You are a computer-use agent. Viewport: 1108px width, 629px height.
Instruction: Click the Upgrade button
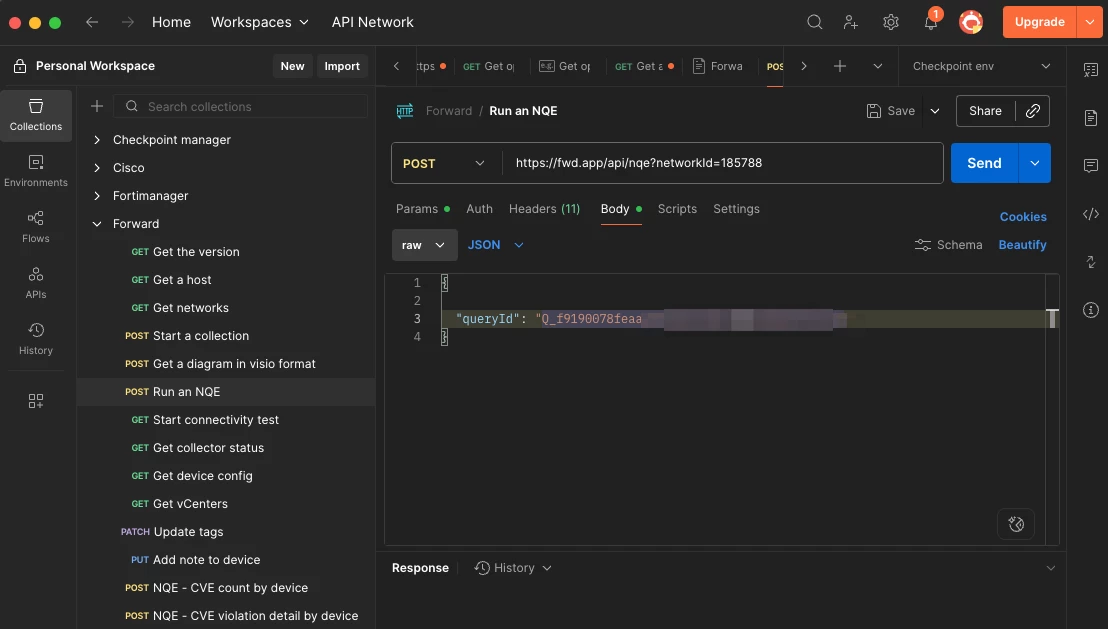pos(1039,22)
